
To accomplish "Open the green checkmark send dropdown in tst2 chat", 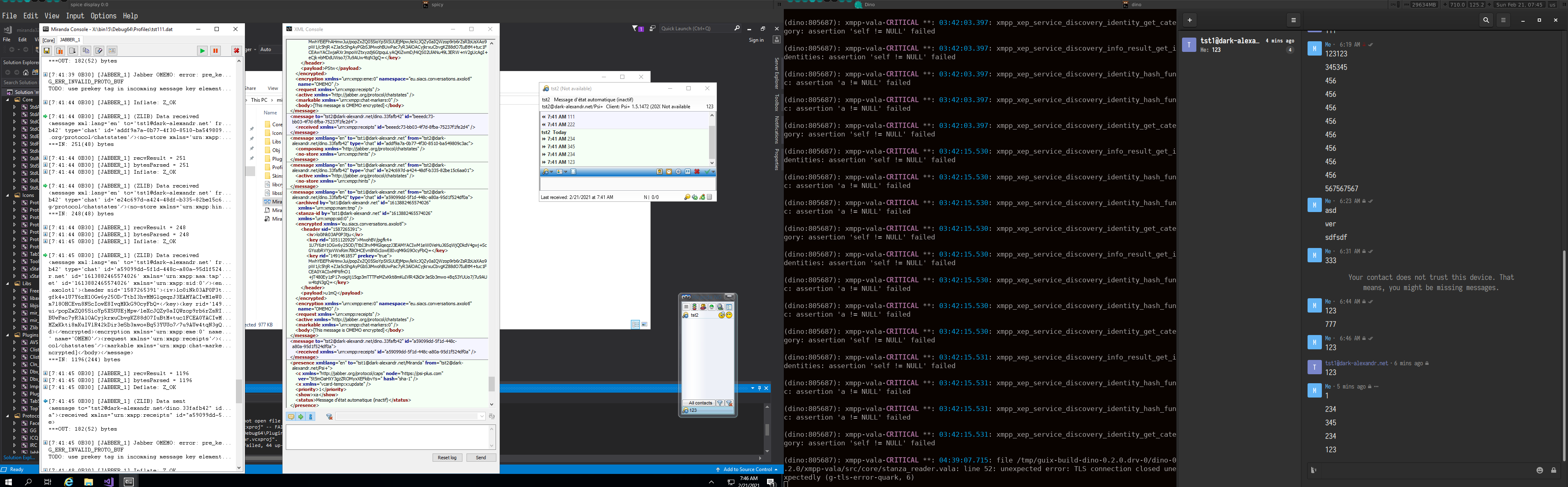I will [713, 172].
